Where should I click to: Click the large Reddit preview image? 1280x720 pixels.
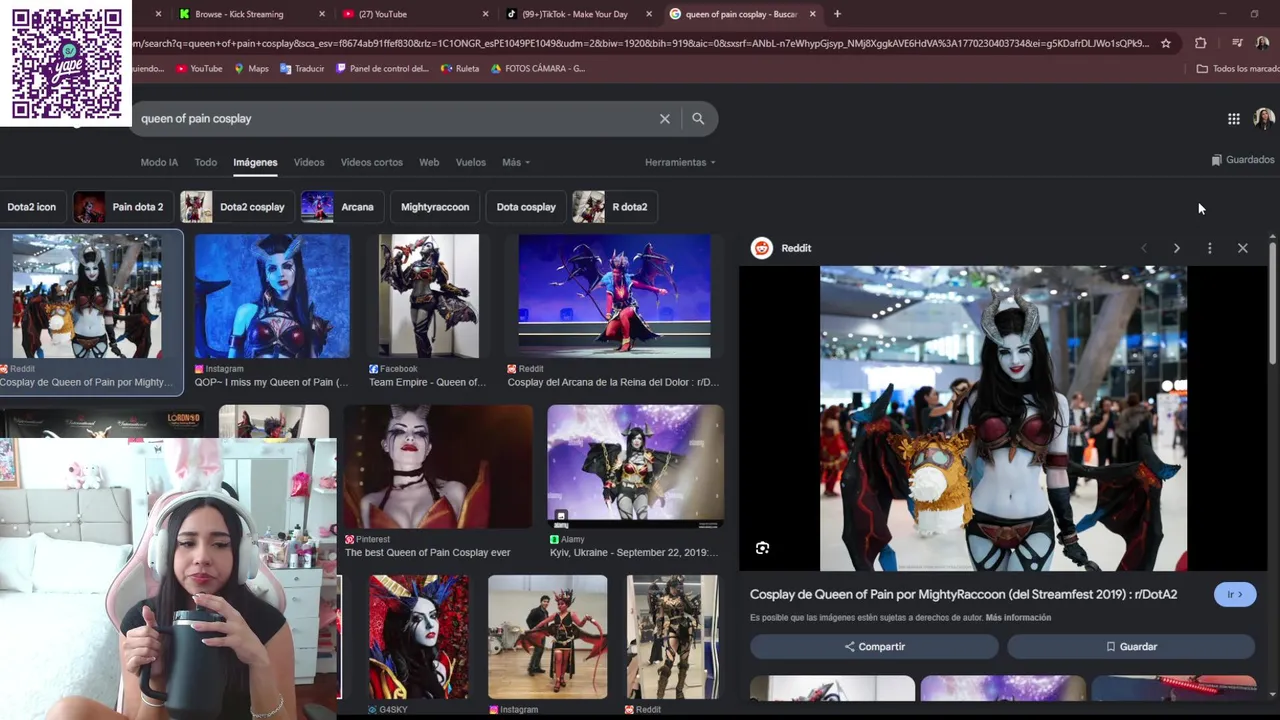click(x=1003, y=418)
